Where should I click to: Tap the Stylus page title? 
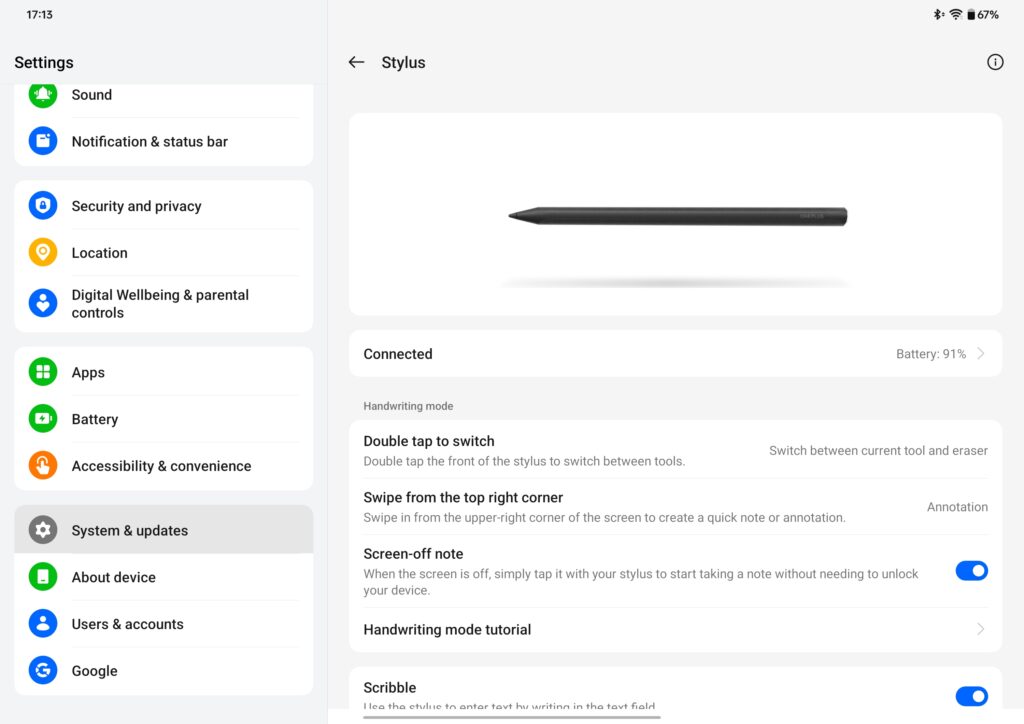403,63
